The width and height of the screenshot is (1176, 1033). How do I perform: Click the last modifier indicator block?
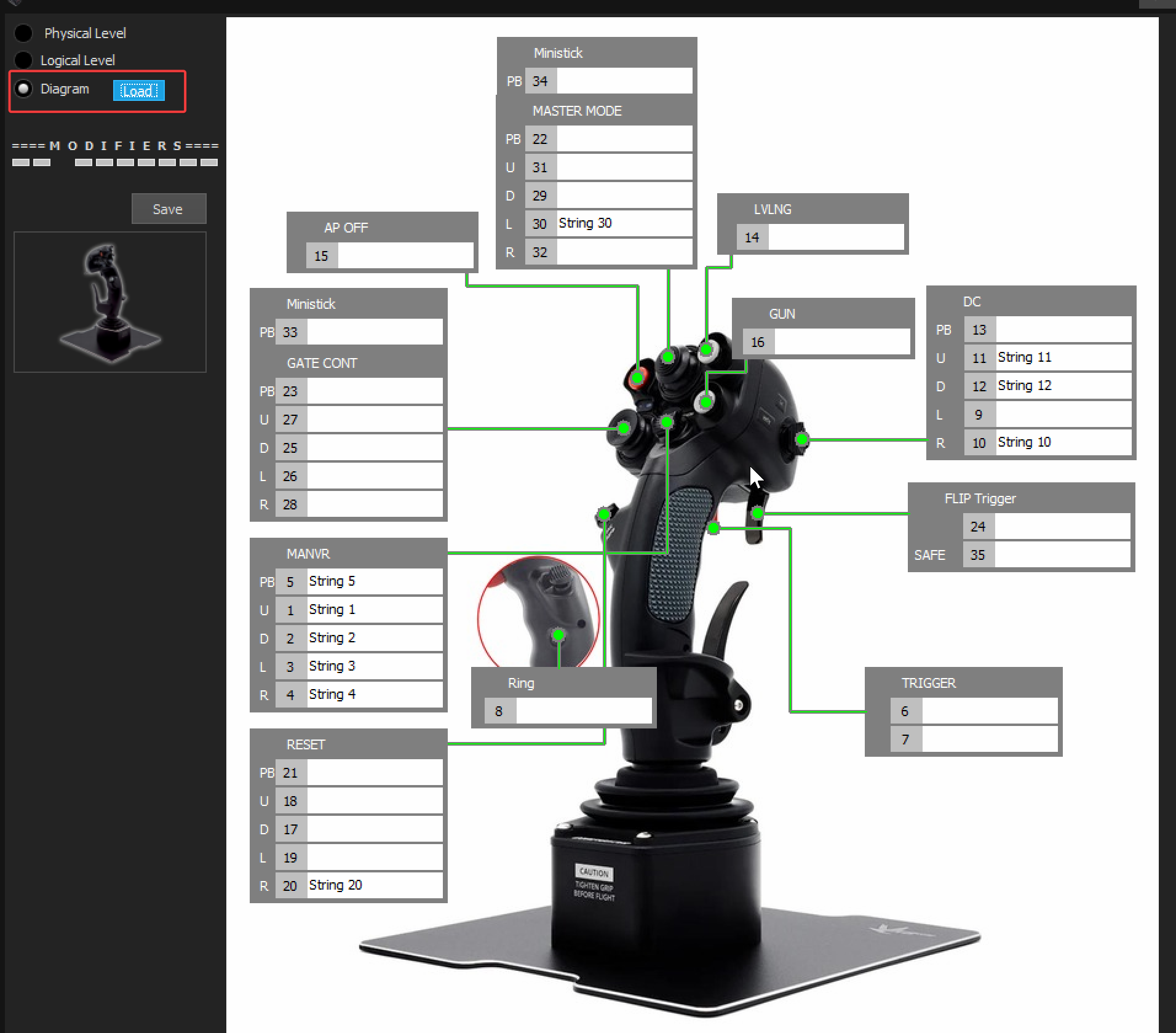pos(209,162)
